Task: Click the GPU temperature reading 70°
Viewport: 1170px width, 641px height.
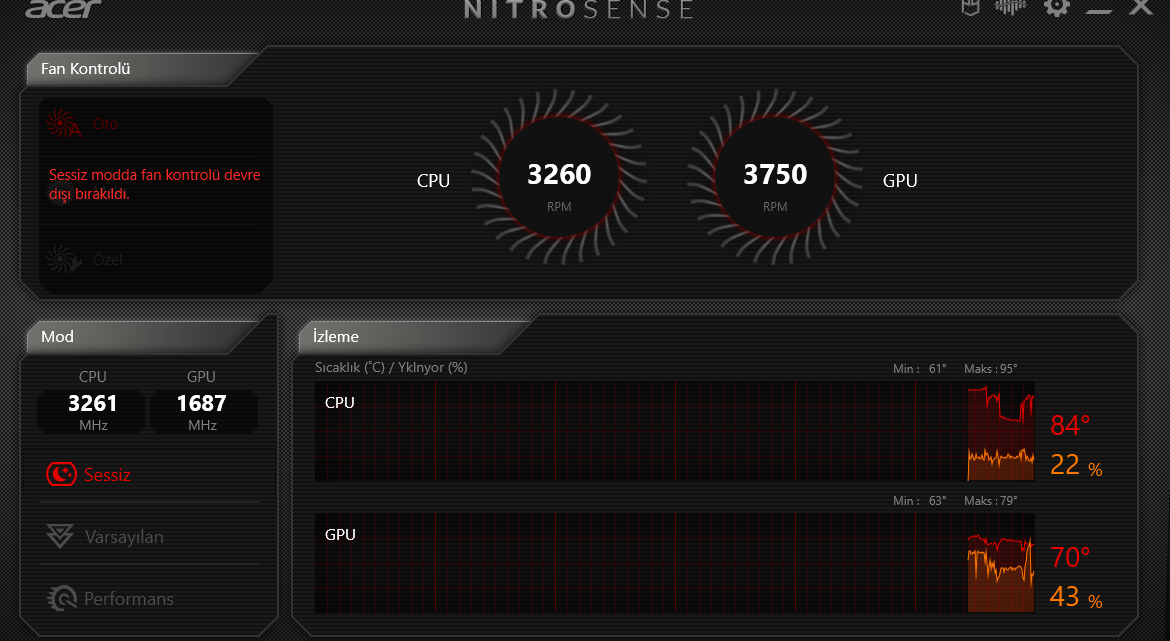Action: click(x=1070, y=557)
